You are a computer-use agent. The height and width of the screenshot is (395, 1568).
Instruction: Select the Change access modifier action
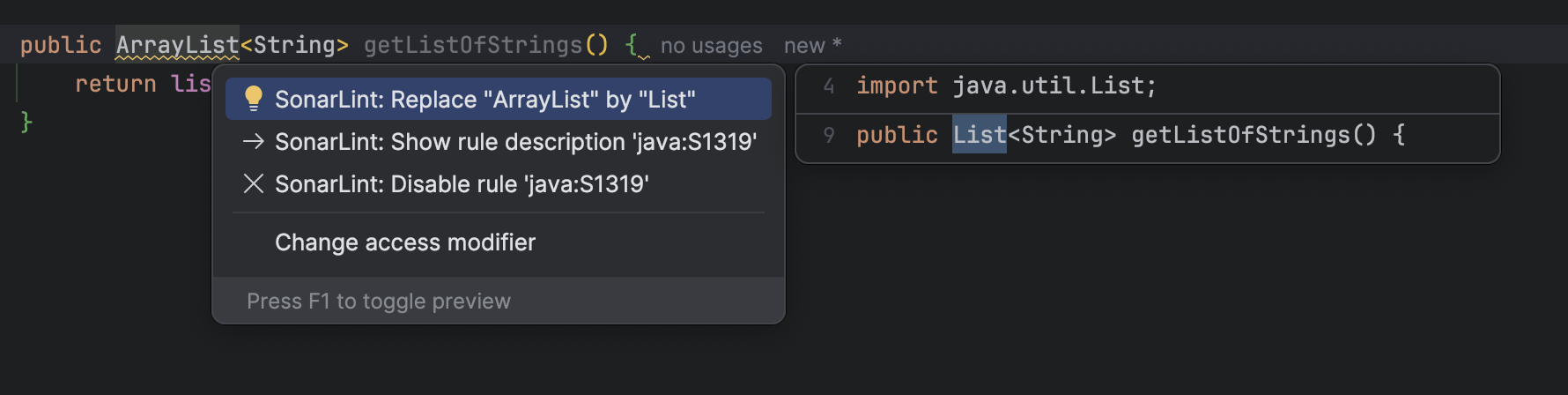[x=405, y=242]
